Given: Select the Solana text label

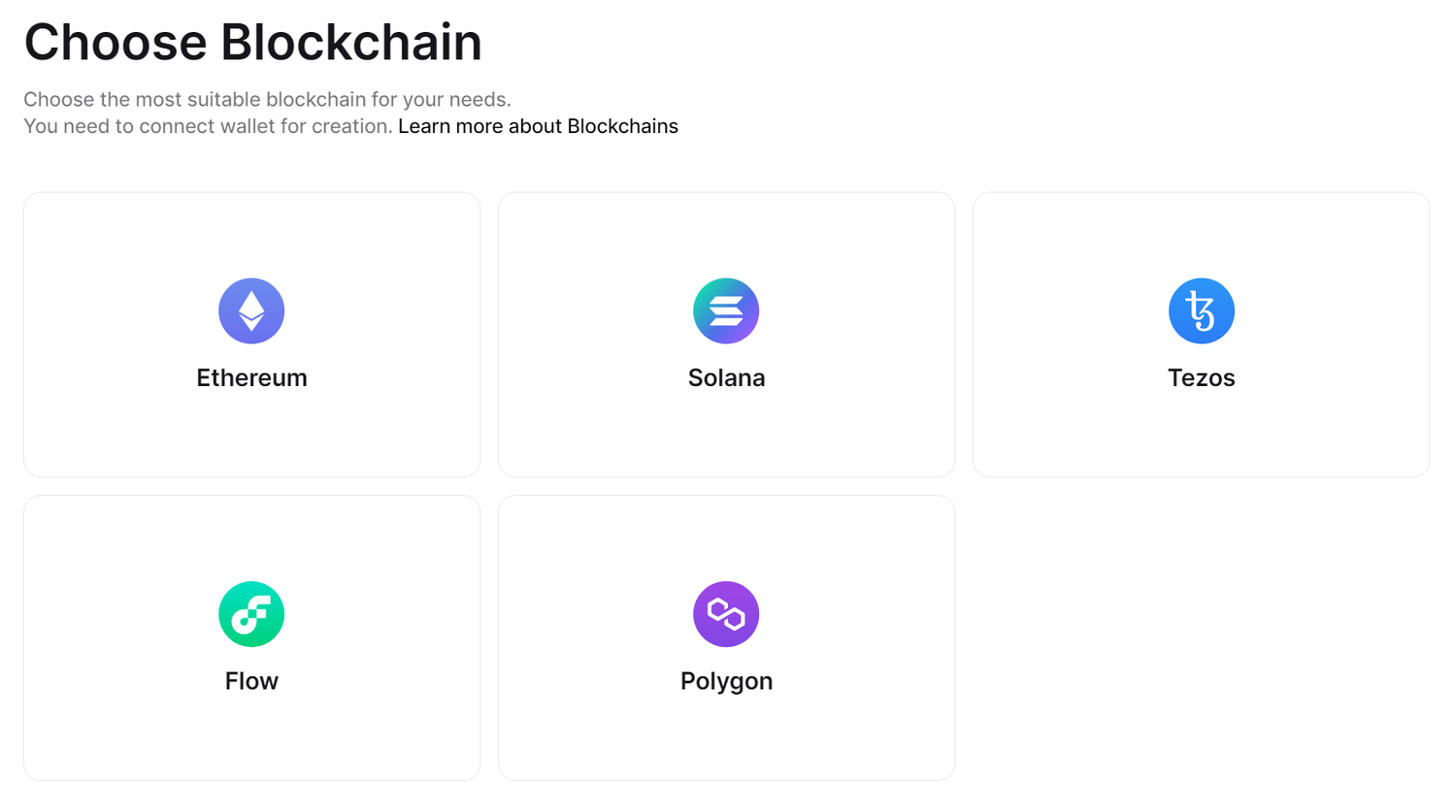Looking at the screenshot, I should [x=726, y=377].
